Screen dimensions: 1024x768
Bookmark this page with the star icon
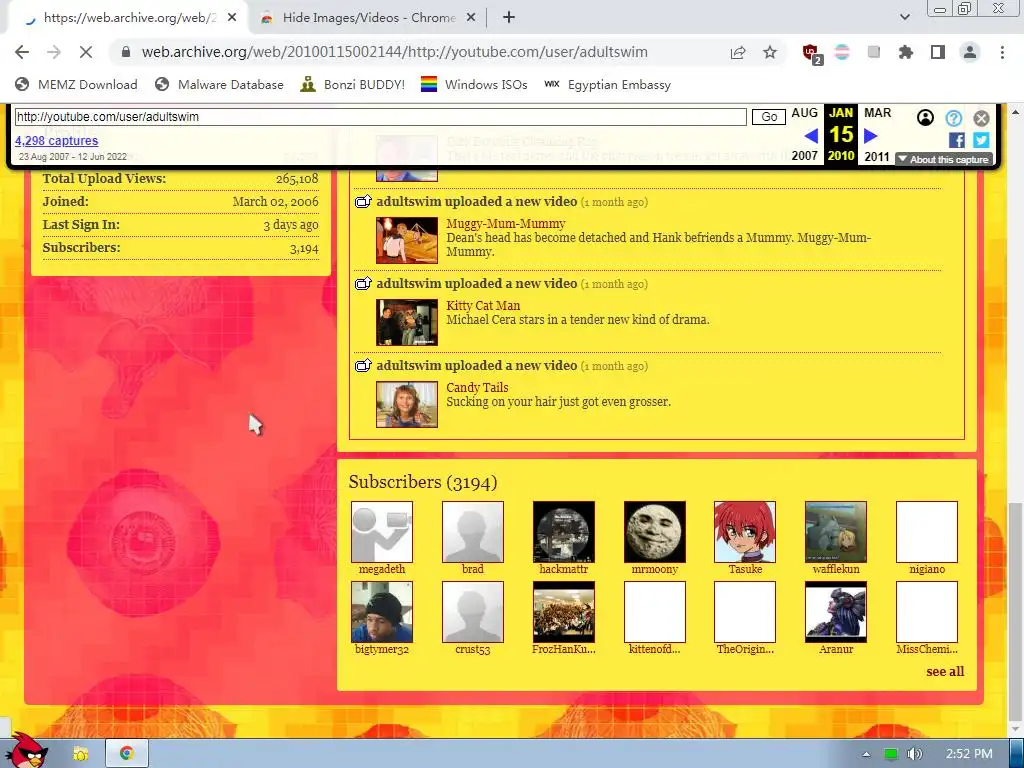click(x=770, y=52)
